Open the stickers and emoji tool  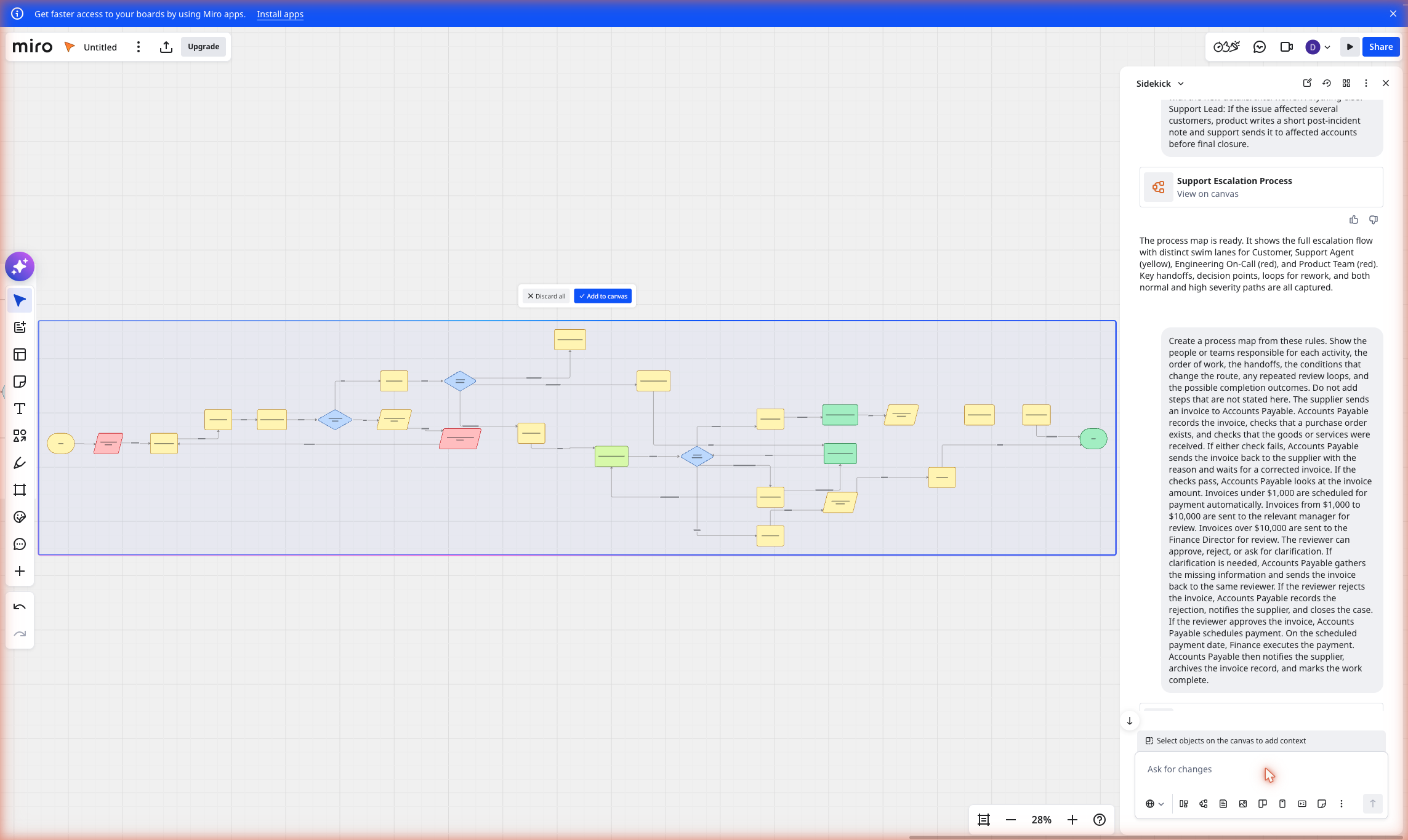pos(20,517)
